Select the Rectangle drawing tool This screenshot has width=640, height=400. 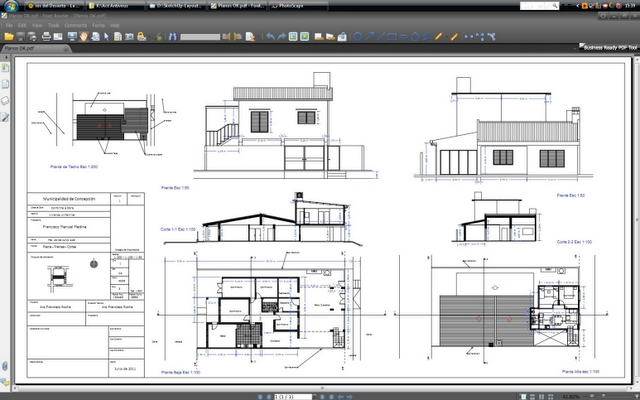392,37
